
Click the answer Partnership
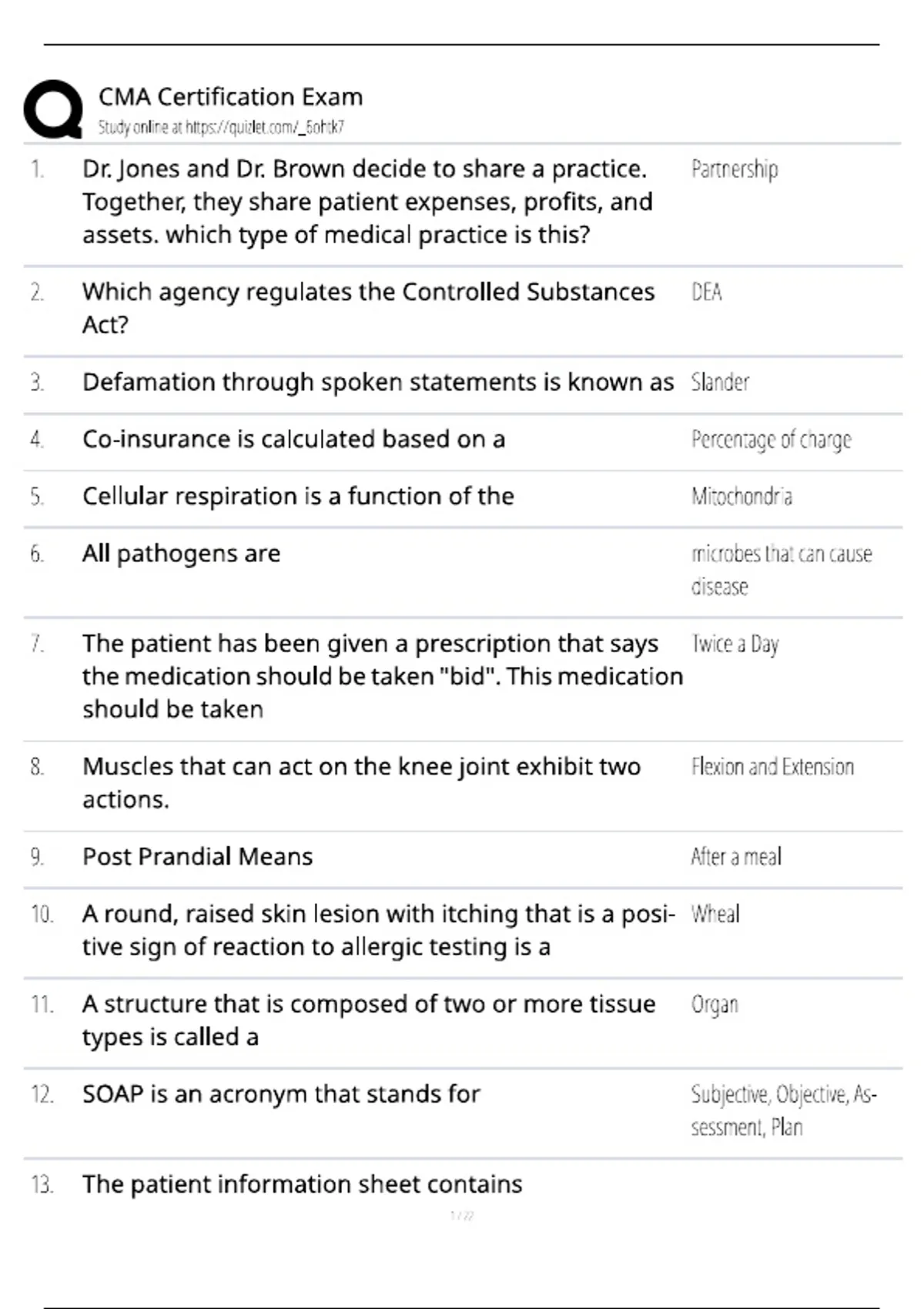tap(735, 169)
